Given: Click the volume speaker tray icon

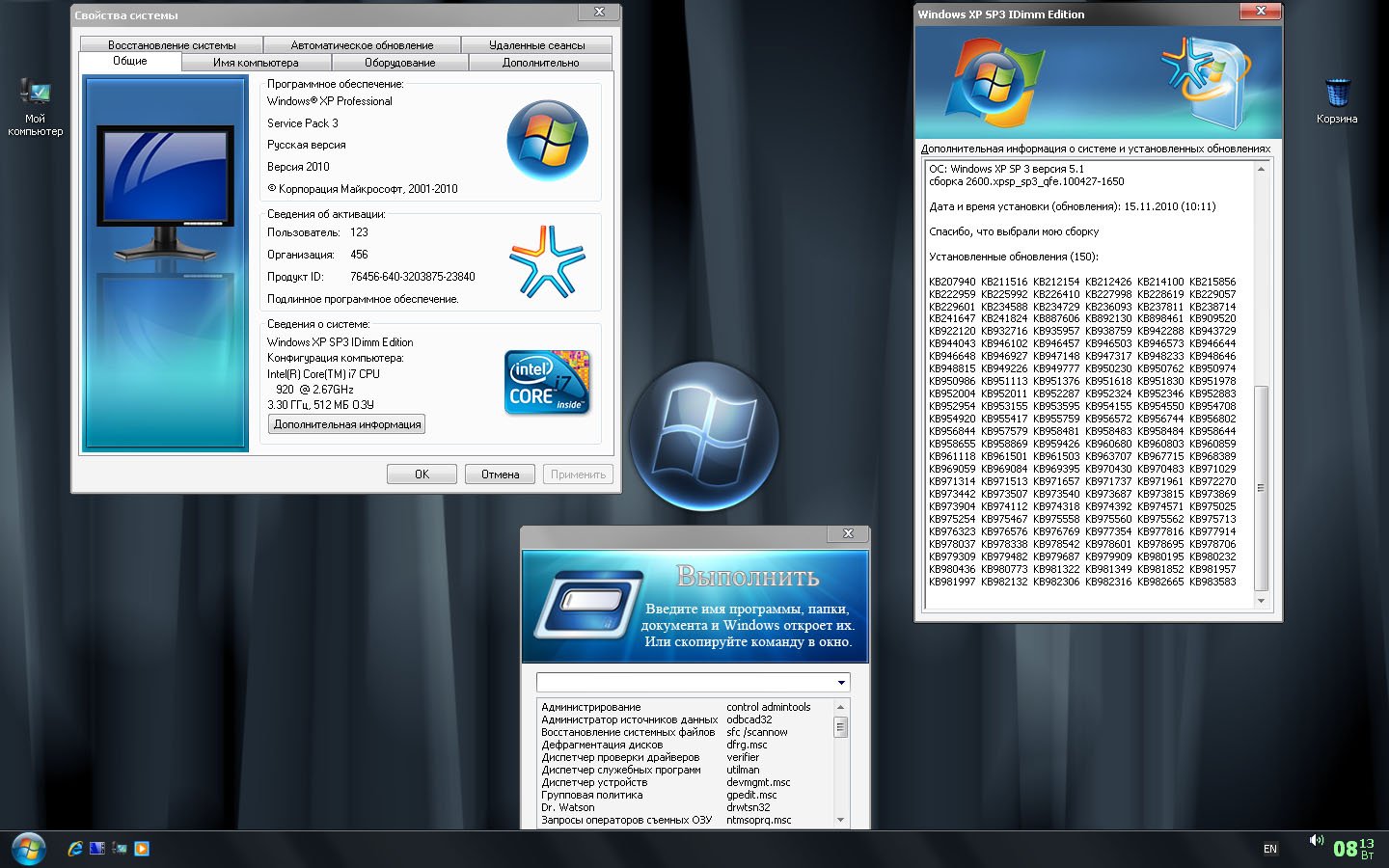Looking at the screenshot, I should (1316, 840).
